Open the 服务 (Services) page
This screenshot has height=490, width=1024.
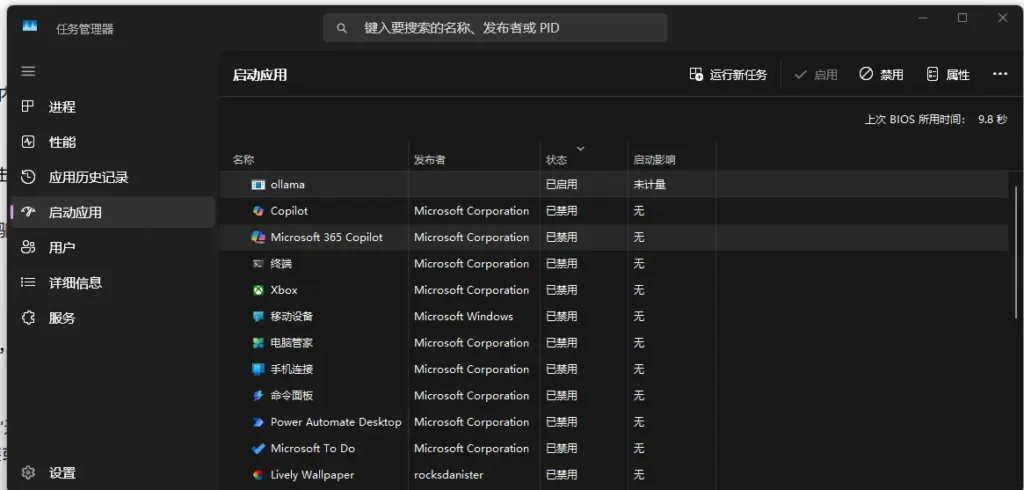point(112,318)
